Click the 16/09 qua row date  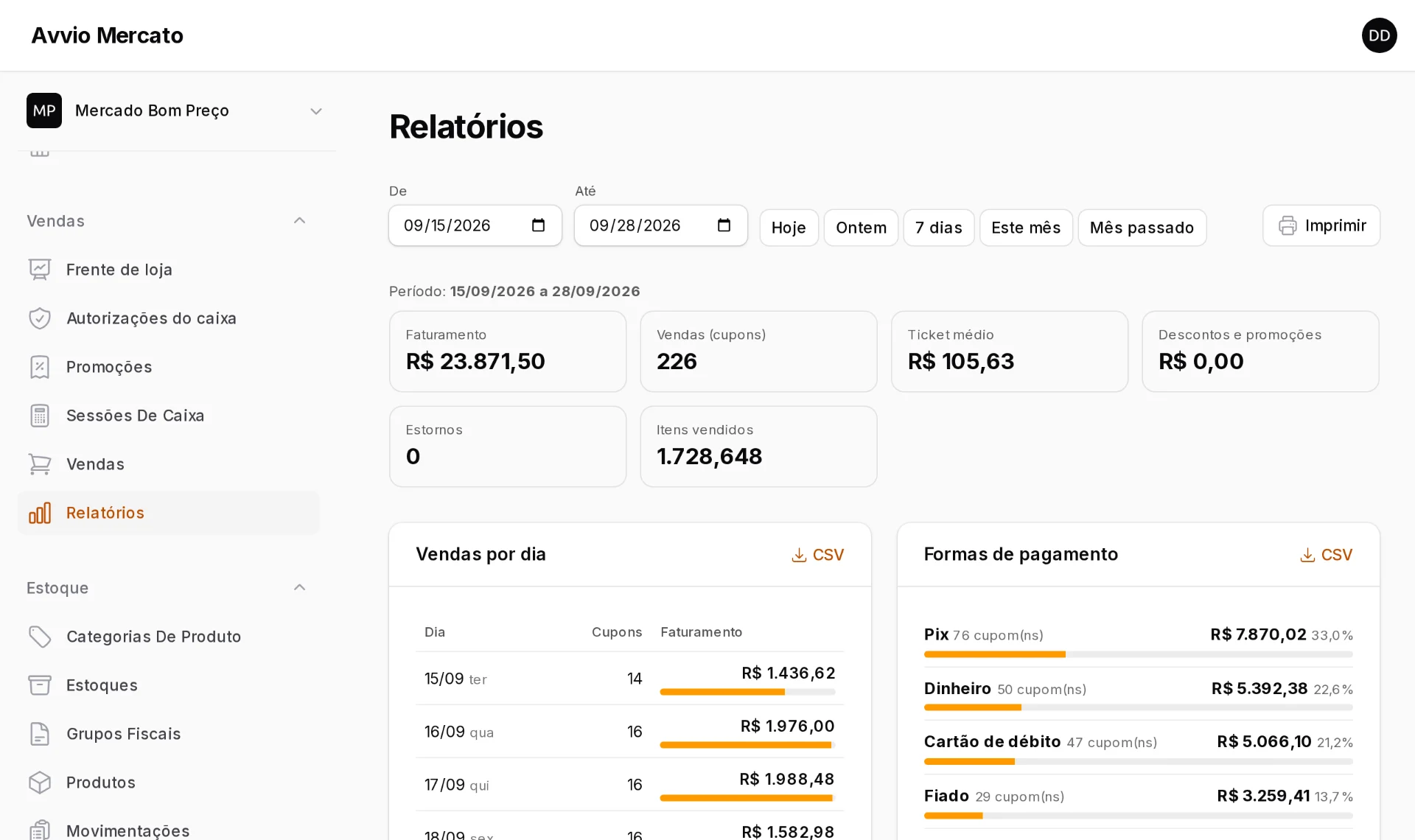tap(459, 732)
